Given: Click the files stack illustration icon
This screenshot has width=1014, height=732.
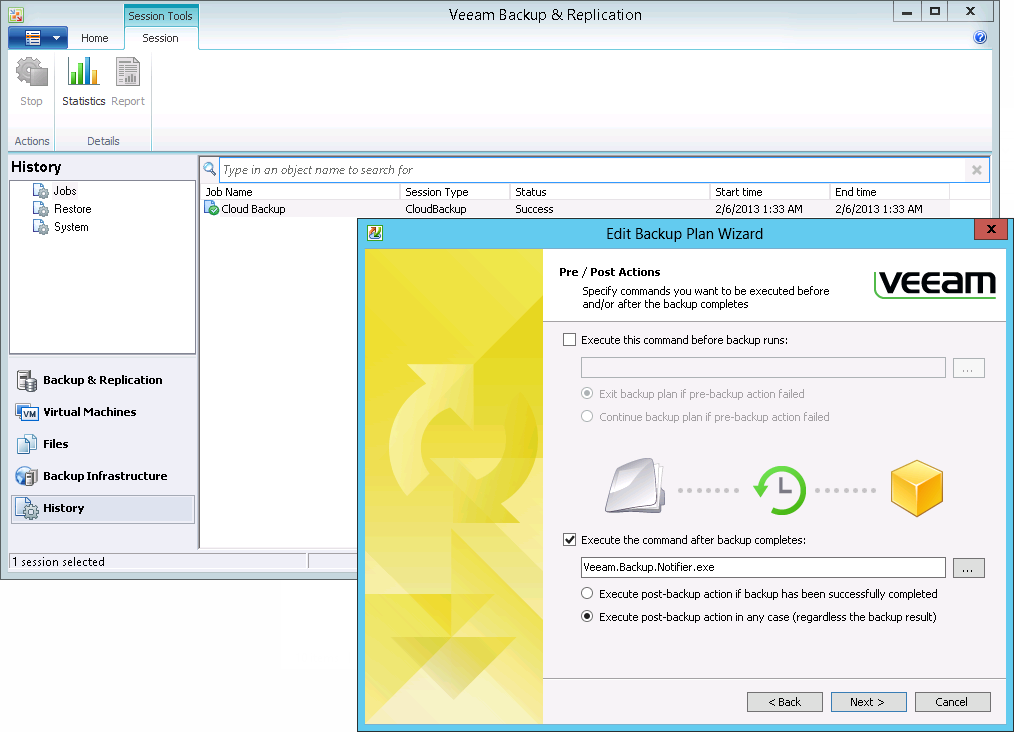Looking at the screenshot, I should (x=636, y=486).
